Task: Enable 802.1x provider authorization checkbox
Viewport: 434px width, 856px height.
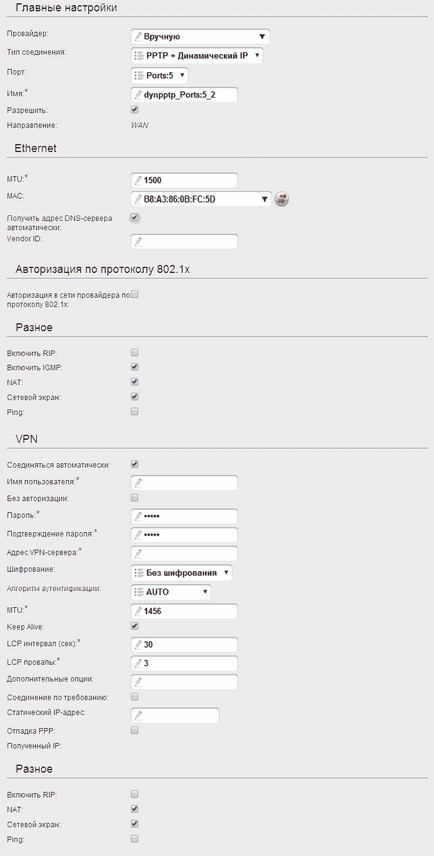Action: point(135,294)
